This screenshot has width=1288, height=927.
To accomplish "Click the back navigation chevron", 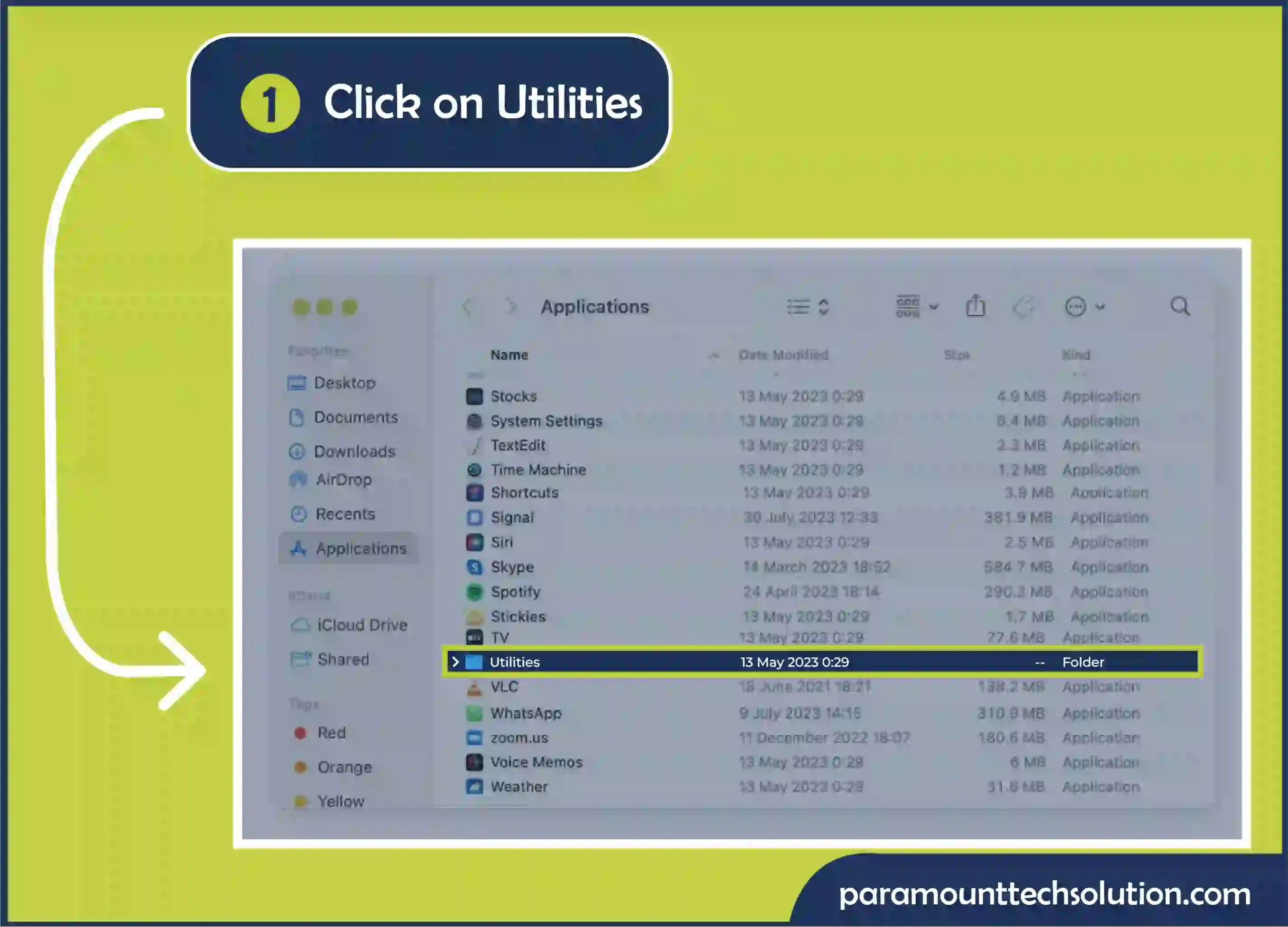I will tap(467, 307).
